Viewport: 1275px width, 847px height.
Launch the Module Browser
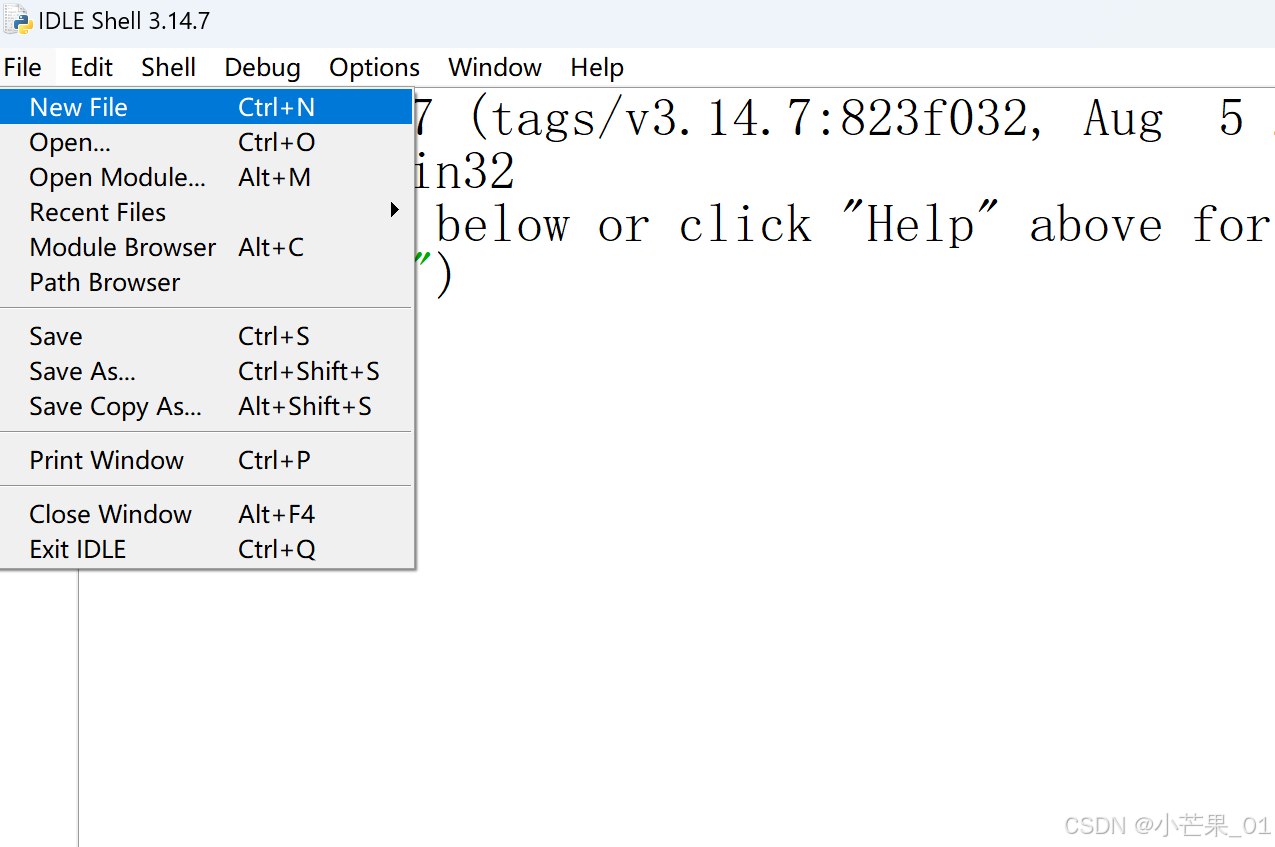tap(206, 247)
